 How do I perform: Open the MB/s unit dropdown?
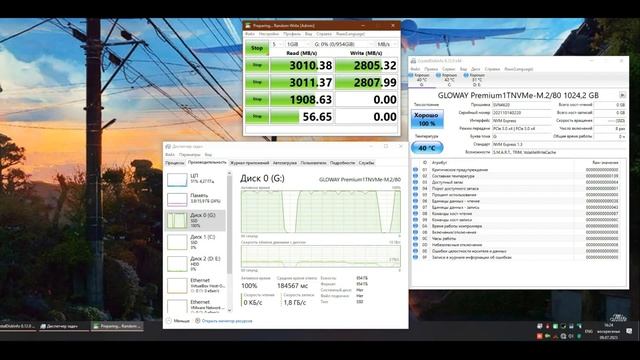point(386,44)
